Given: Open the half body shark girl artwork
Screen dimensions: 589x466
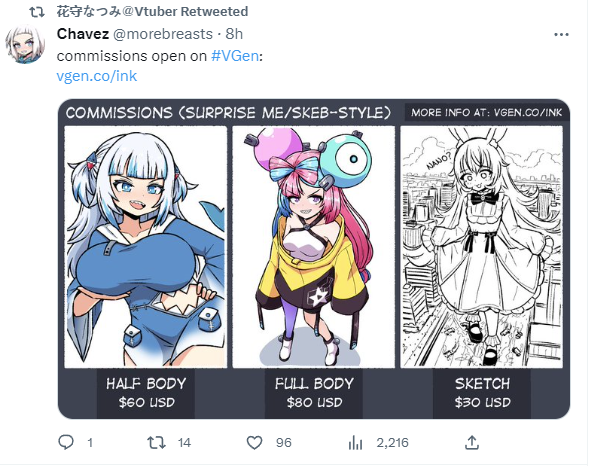Looking at the screenshot, I should tap(146, 247).
